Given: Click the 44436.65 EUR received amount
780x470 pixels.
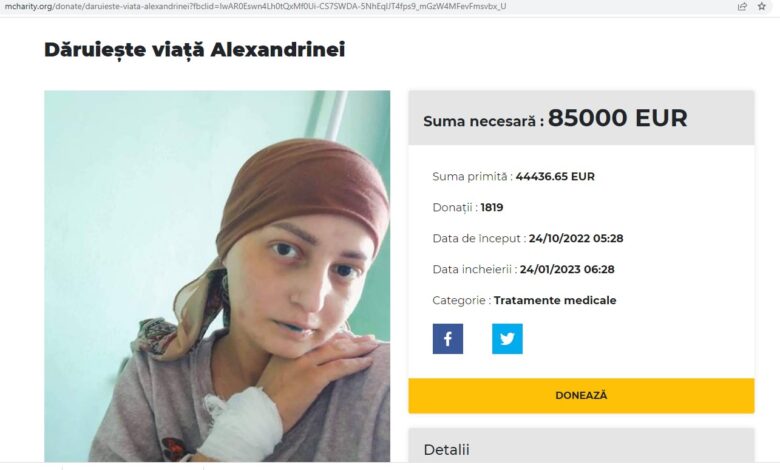Looking at the screenshot, I should (x=555, y=177).
